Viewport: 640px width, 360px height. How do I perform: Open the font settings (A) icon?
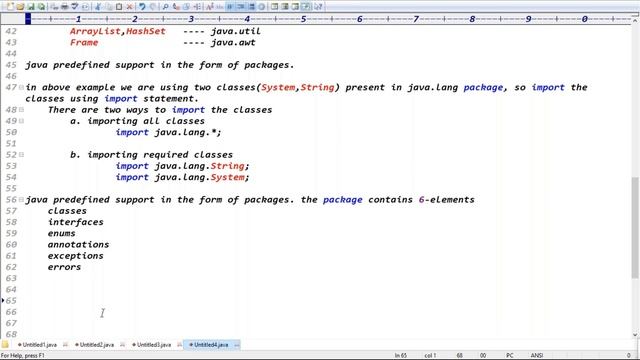click(209, 7)
